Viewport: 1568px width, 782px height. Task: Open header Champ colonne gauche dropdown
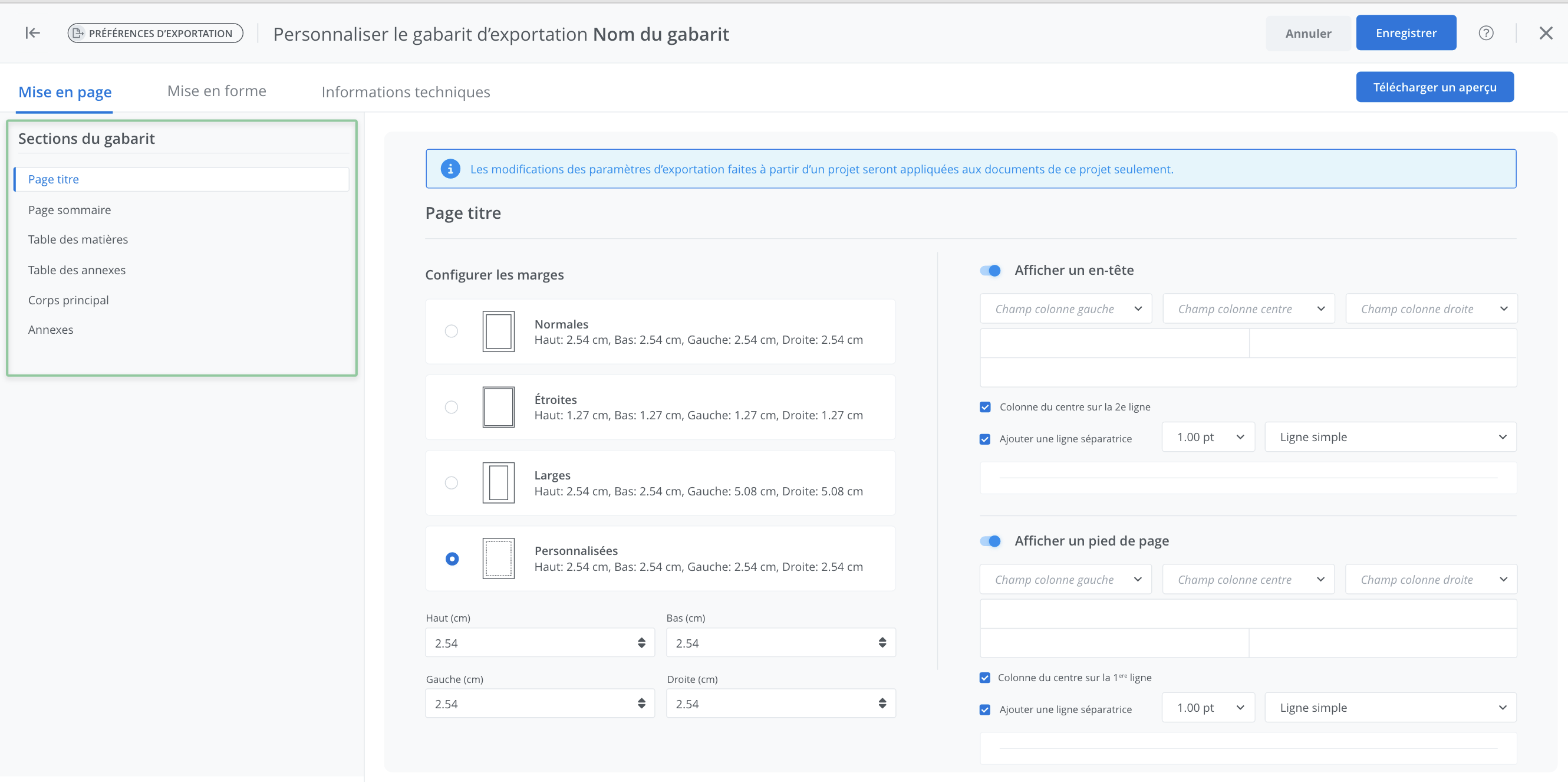tap(1065, 309)
